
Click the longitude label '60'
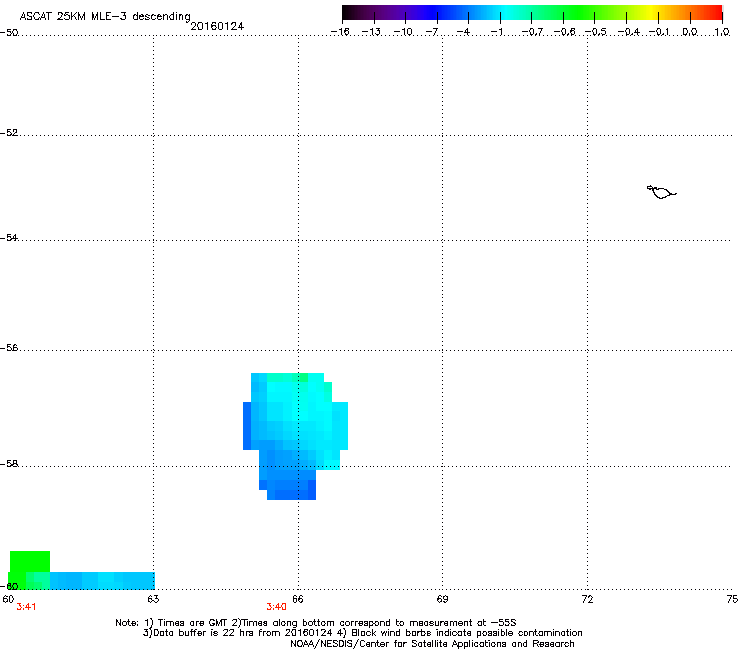tap(8, 599)
